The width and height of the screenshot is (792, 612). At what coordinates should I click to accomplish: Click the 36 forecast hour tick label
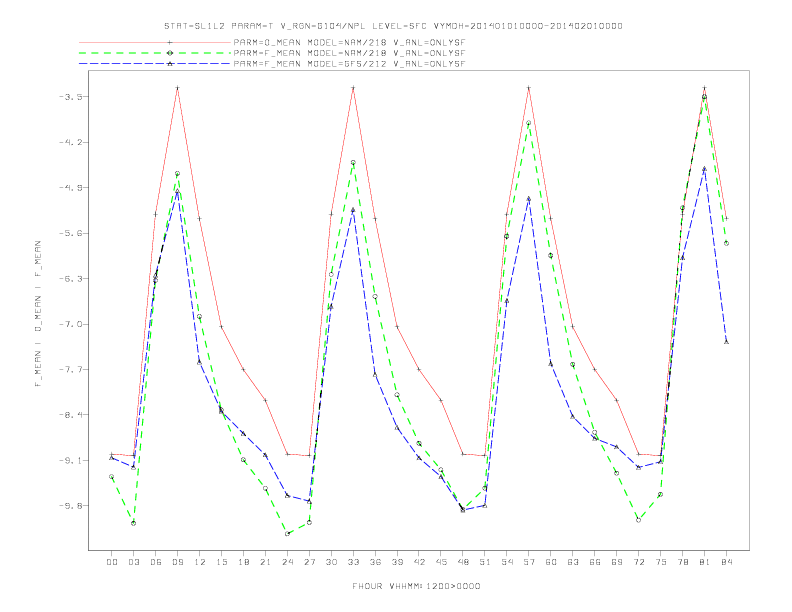375,562
